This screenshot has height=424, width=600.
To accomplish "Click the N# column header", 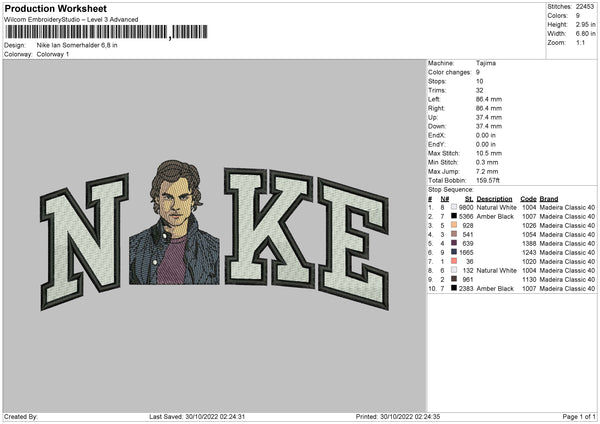I will [x=445, y=199].
